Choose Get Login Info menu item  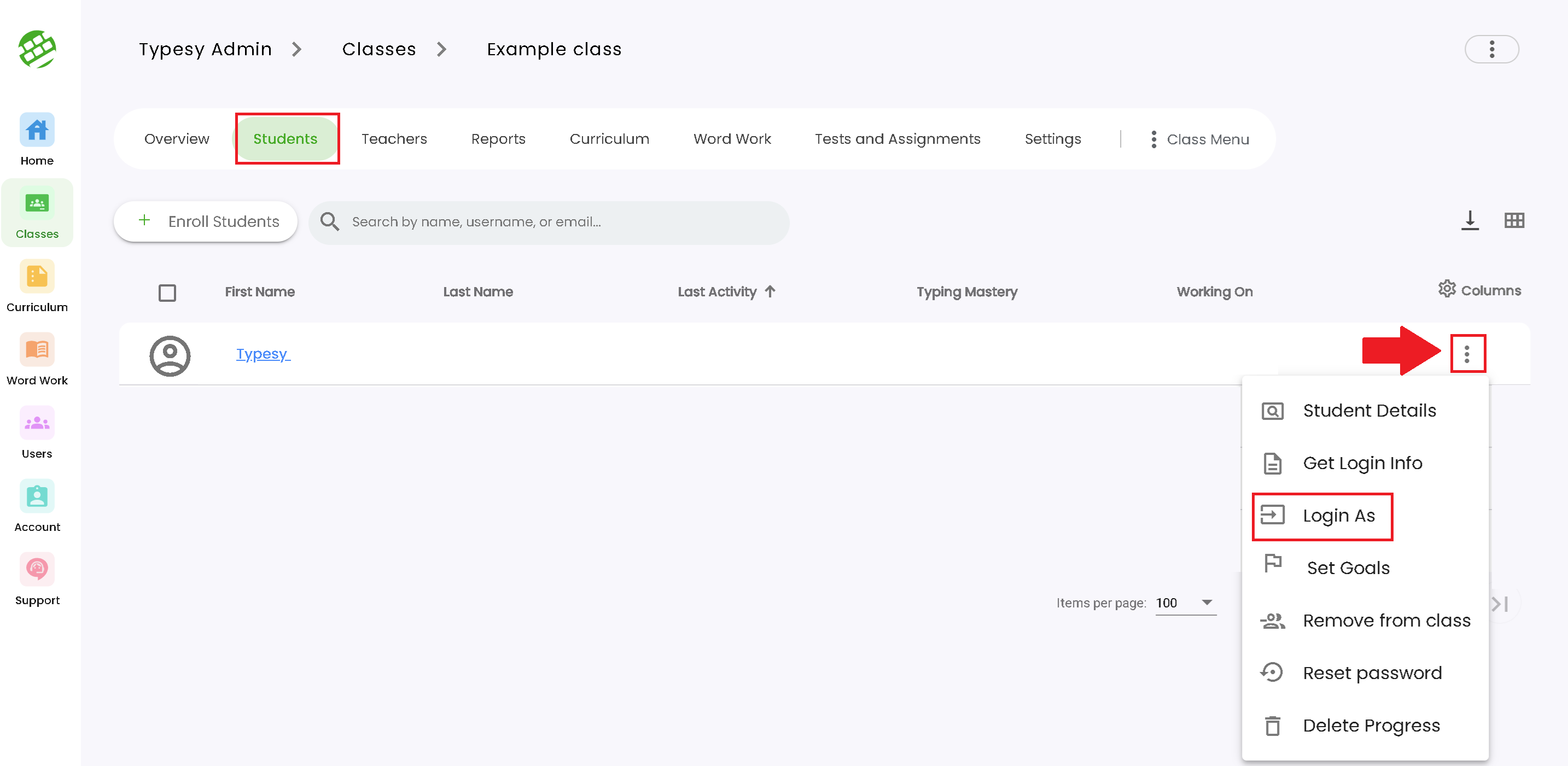[1365, 463]
